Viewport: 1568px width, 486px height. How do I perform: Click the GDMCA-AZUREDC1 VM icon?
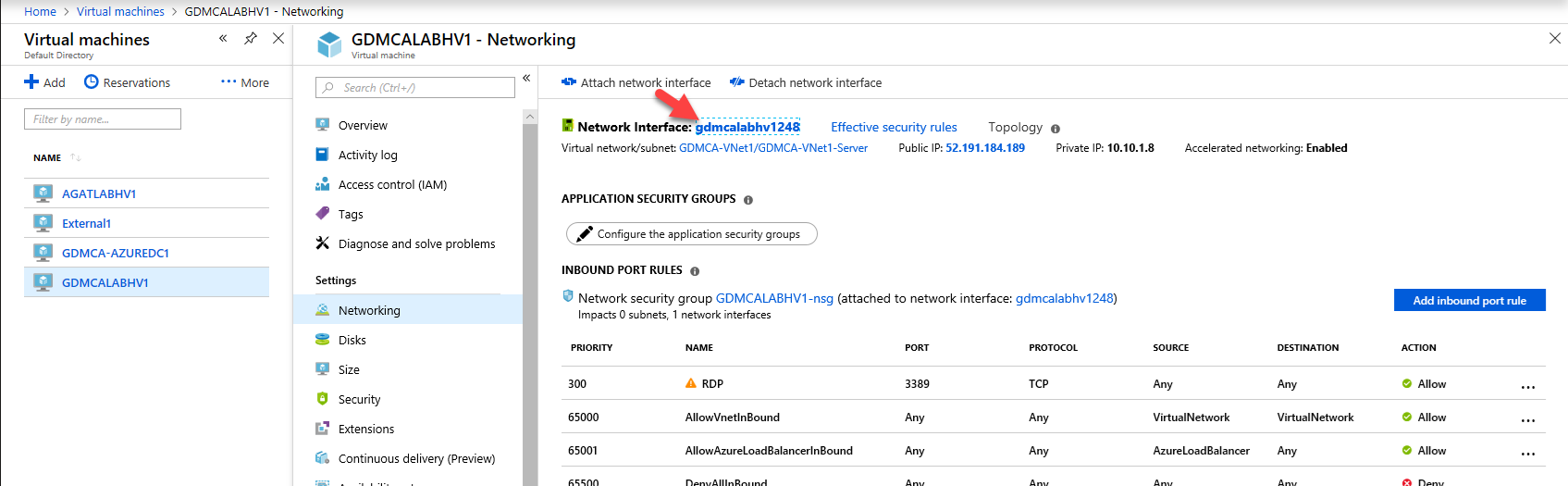click(43, 253)
